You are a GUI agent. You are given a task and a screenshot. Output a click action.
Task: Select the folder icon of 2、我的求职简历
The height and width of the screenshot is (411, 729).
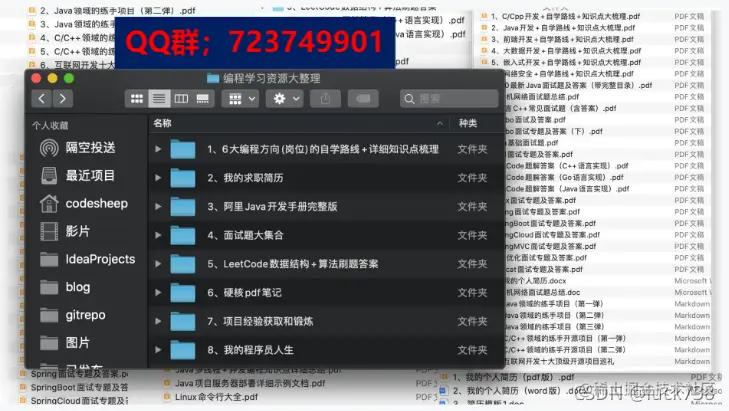(183, 178)
